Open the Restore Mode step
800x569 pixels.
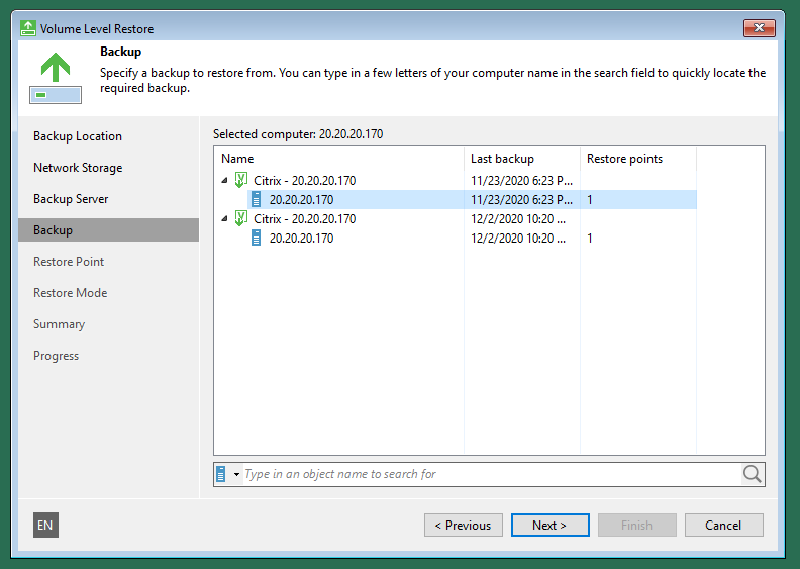click(x=70, y=293)
